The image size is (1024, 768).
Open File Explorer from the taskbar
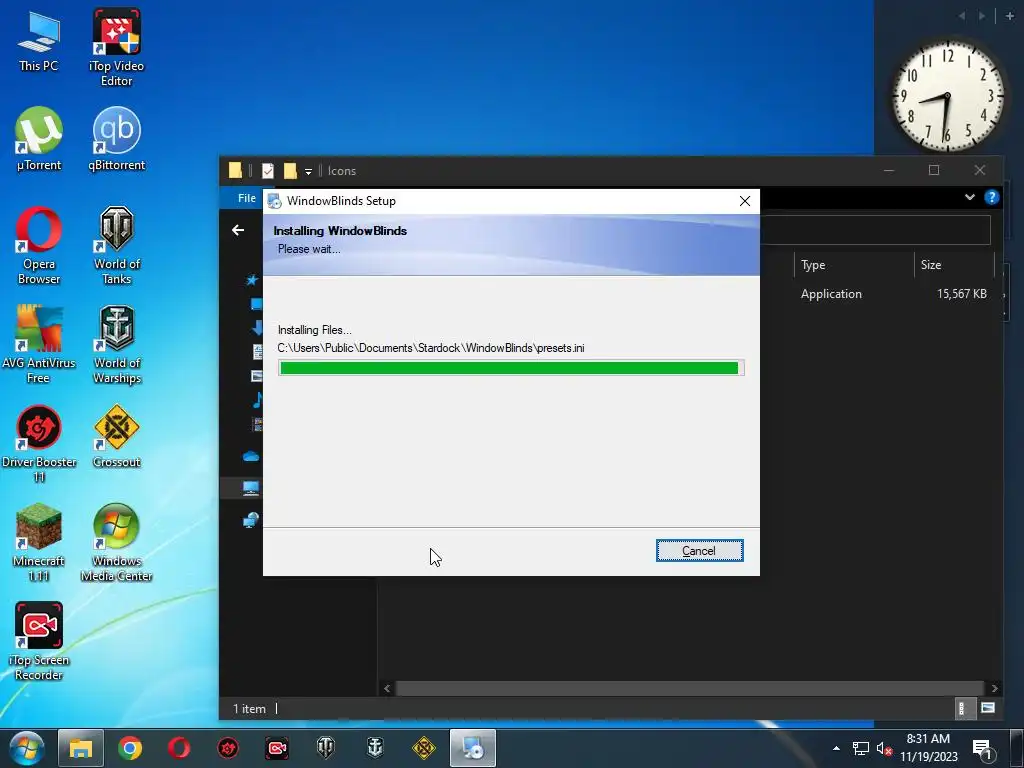(x=81, y=748)
